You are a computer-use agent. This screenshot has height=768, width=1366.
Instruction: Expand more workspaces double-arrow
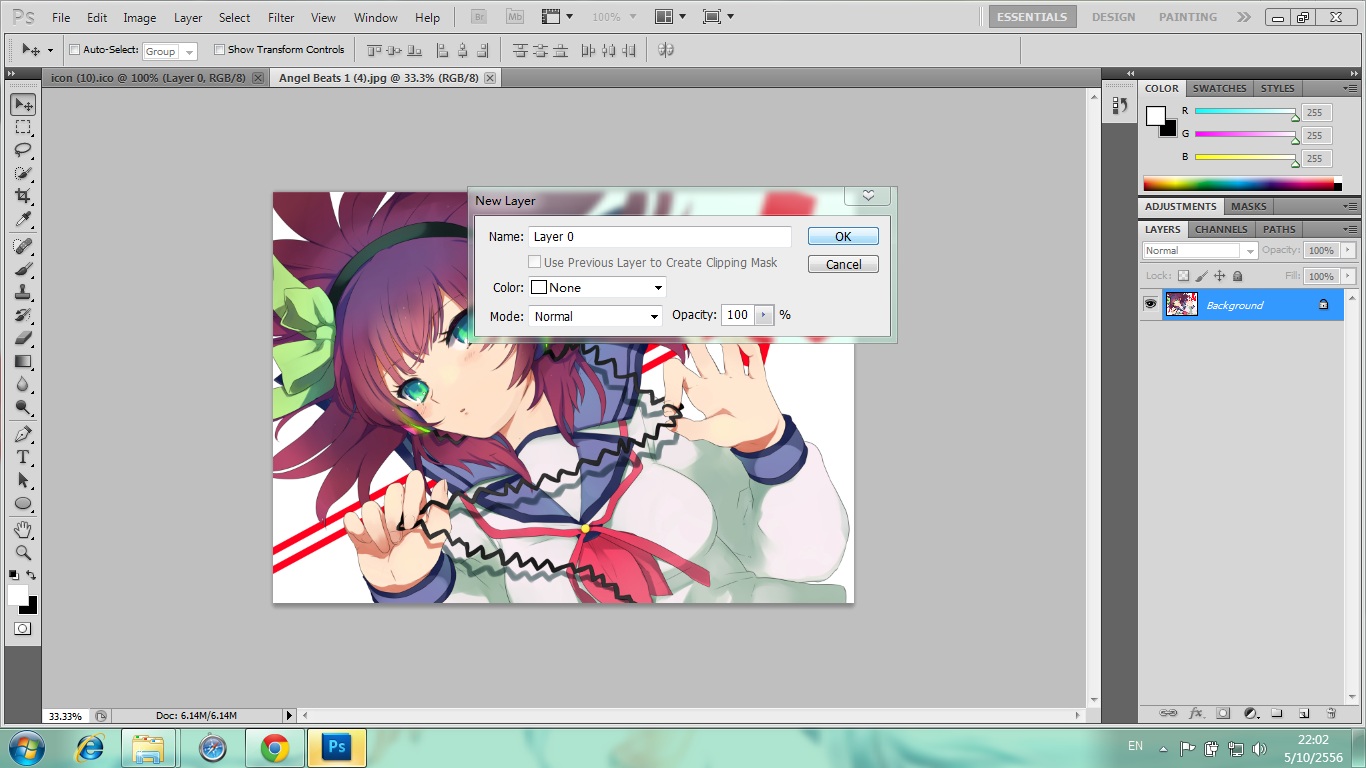[1243, 17]
